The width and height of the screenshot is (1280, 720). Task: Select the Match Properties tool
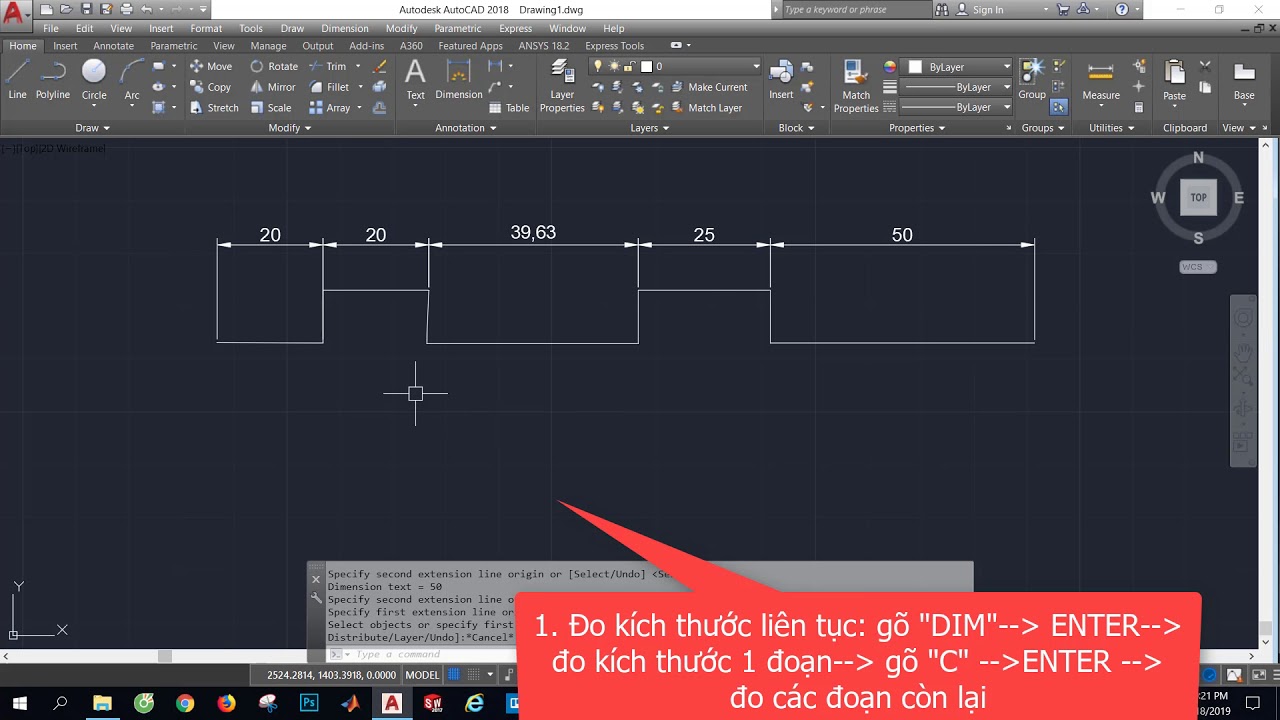pyautogui.click(x=855, y=80)
